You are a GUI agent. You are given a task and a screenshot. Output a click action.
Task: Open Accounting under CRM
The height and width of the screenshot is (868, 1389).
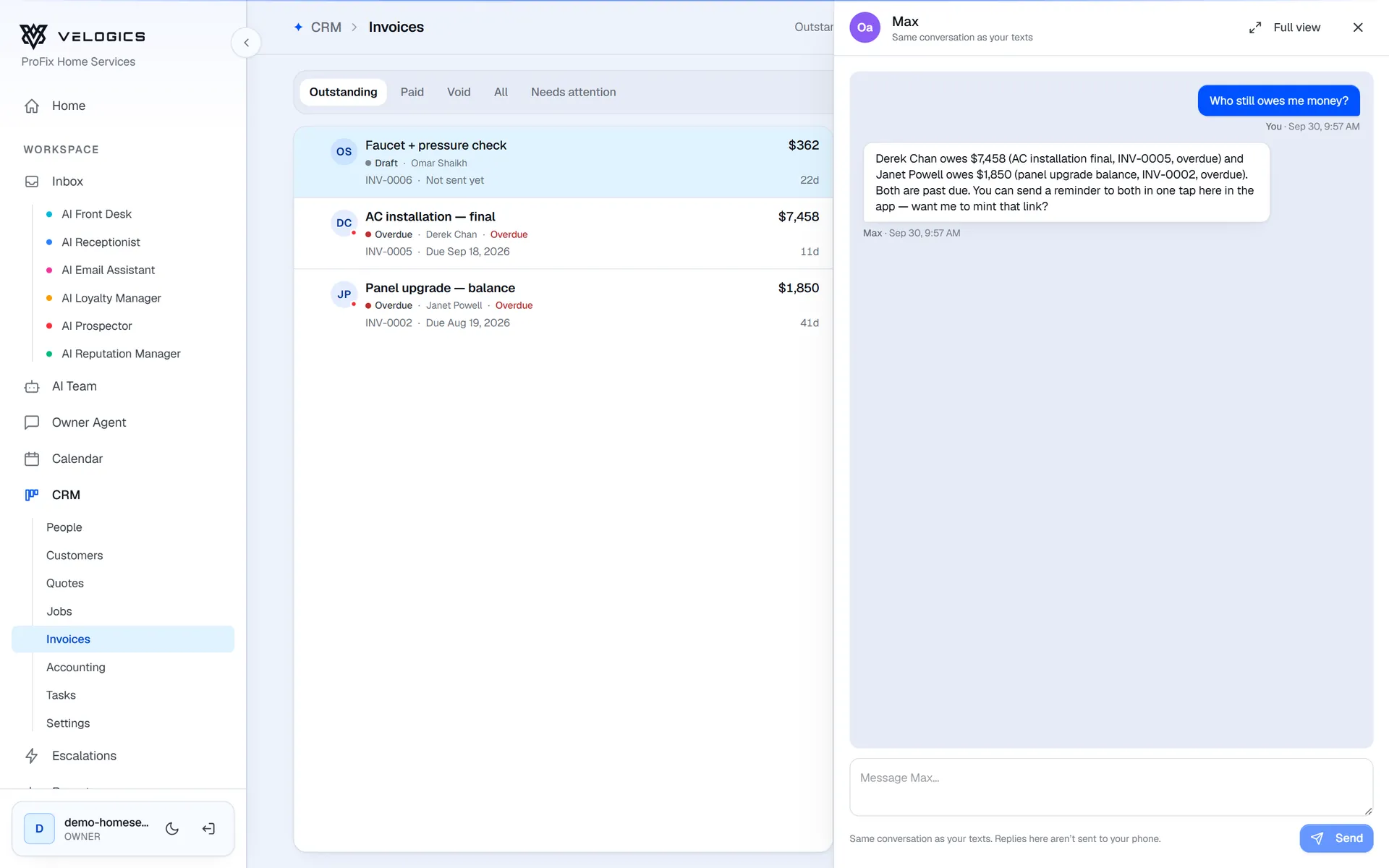click(76, 667)
